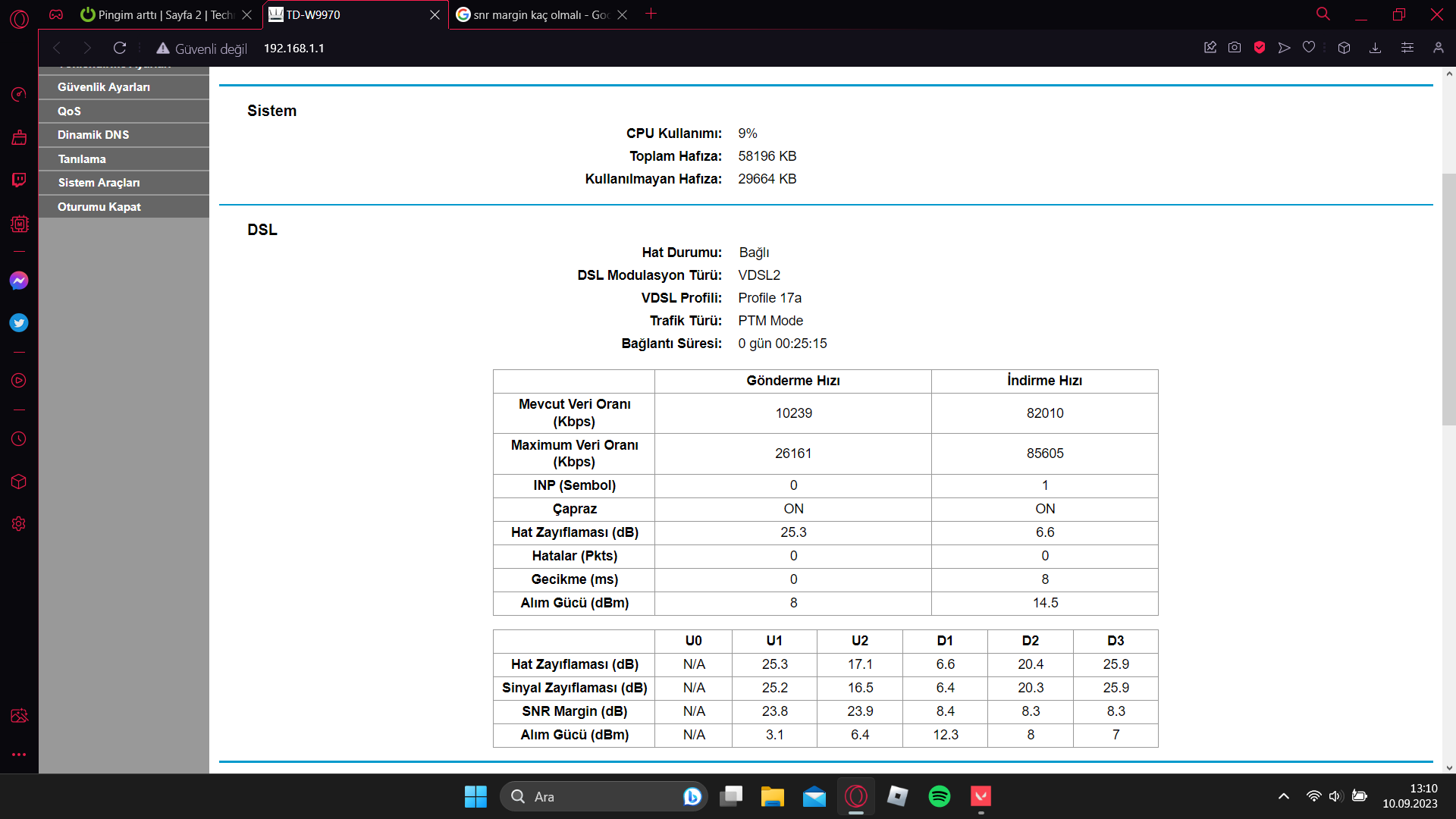Open GX Control speedometer icon

(x=19, y=94)
